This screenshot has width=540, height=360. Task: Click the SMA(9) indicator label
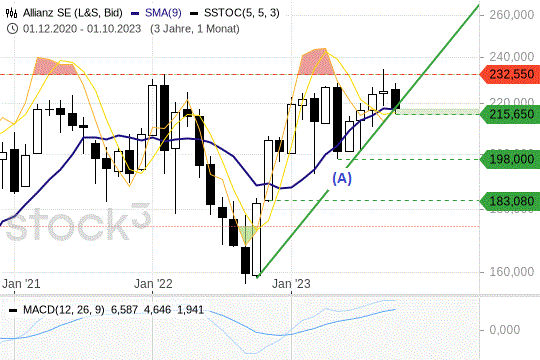click(x=163, y=13)
